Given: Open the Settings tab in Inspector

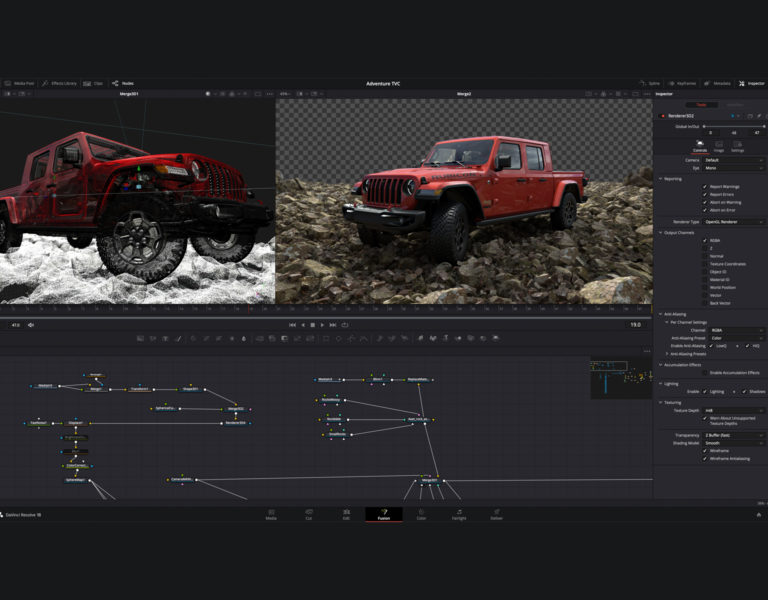Looking at the screenshot, I should pos(737,146).
